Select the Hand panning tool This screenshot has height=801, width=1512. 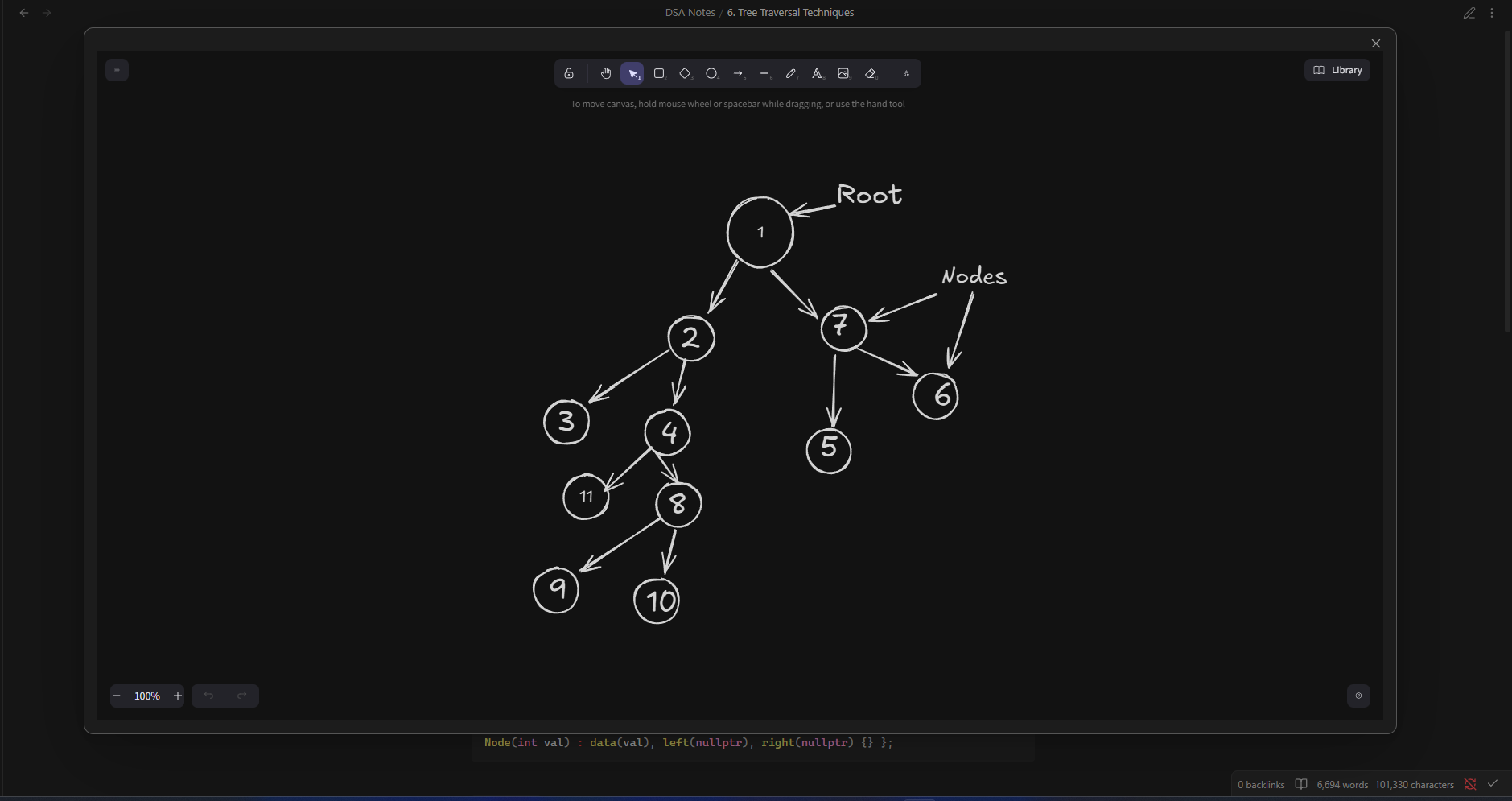point(606,73)
